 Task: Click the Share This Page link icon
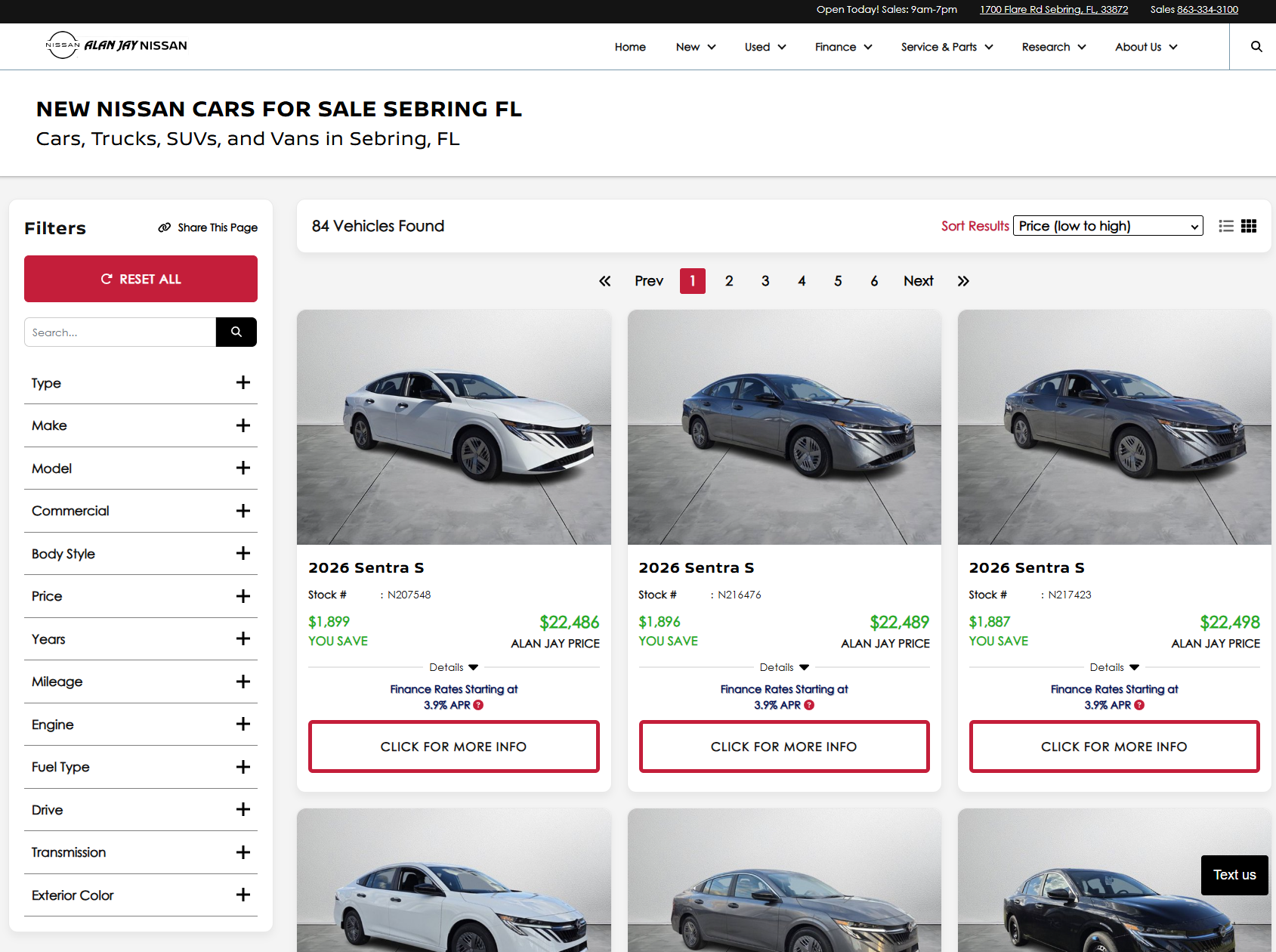164,227
